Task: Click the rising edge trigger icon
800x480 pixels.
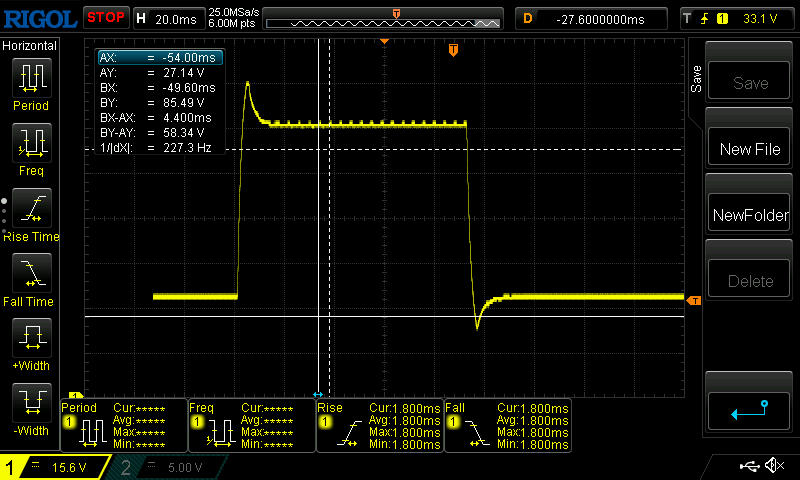Action: coord(705,19)
